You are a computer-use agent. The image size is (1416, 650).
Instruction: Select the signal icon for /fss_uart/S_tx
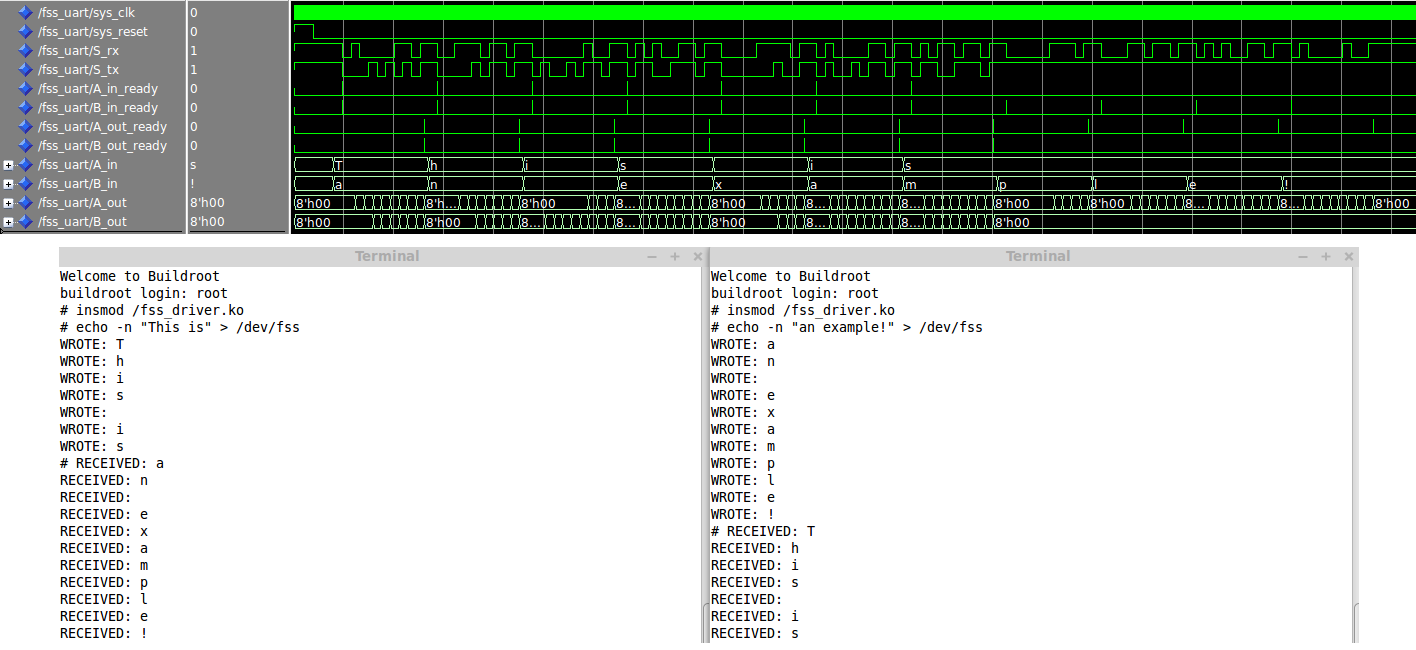(25, 70)
